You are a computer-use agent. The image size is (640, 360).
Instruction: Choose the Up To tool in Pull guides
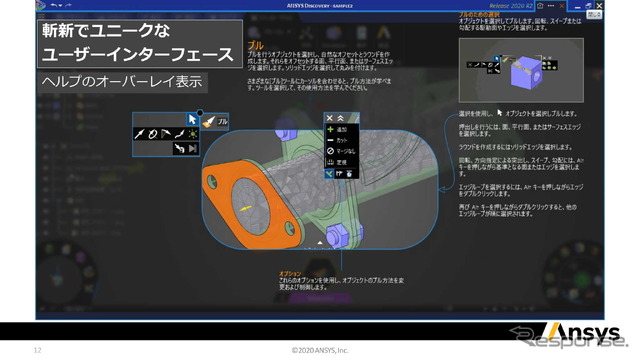click(x=179, y=148)
